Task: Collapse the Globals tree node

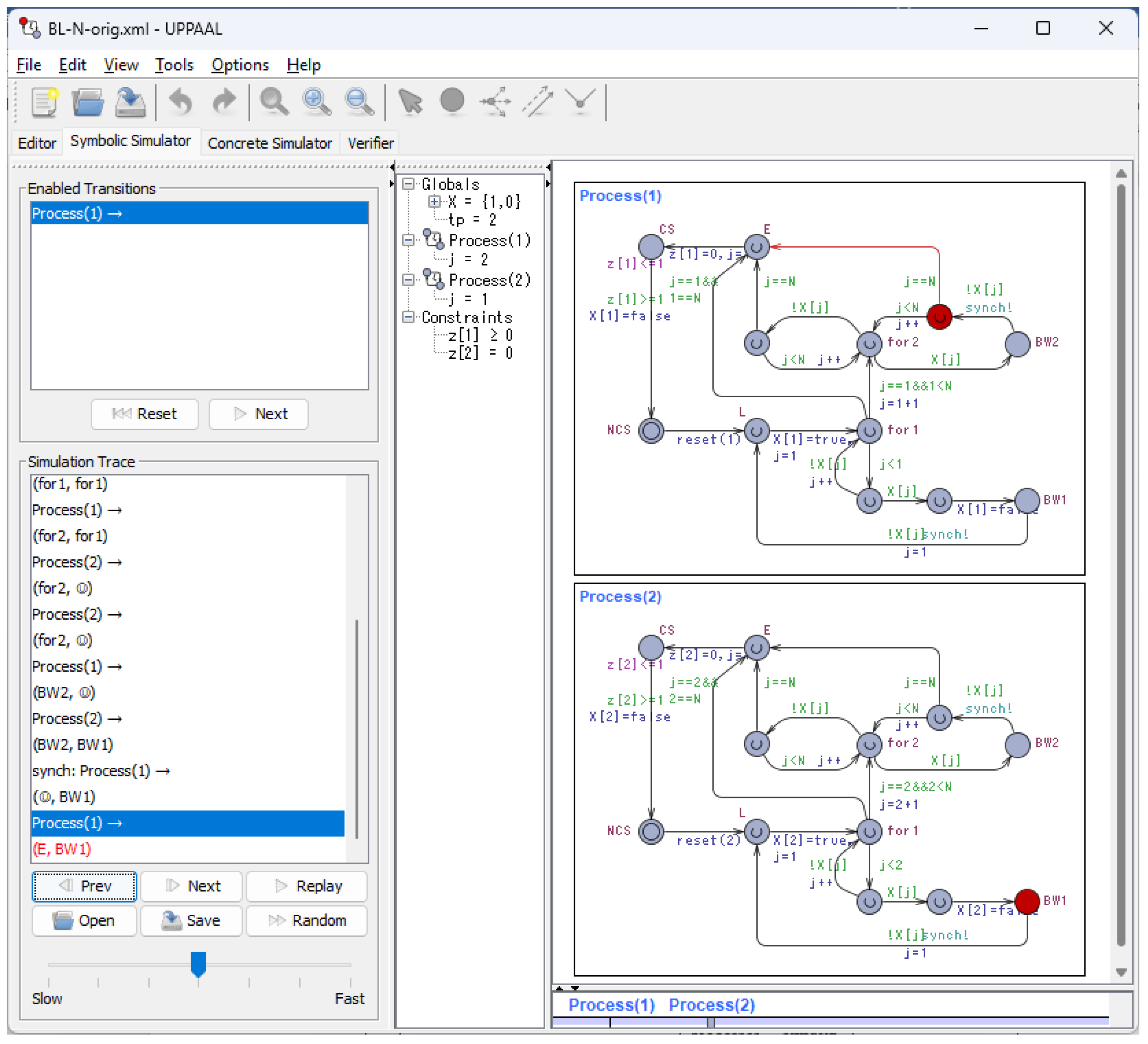Action: (408, 184)
